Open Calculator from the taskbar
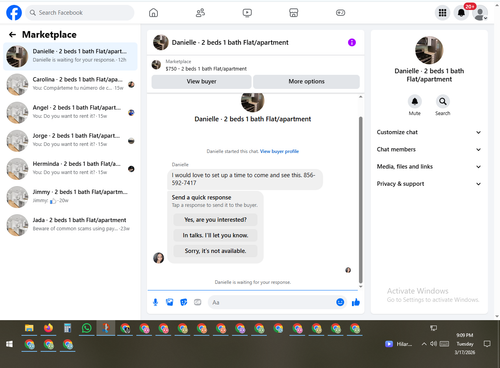 (x=67, y=328)
